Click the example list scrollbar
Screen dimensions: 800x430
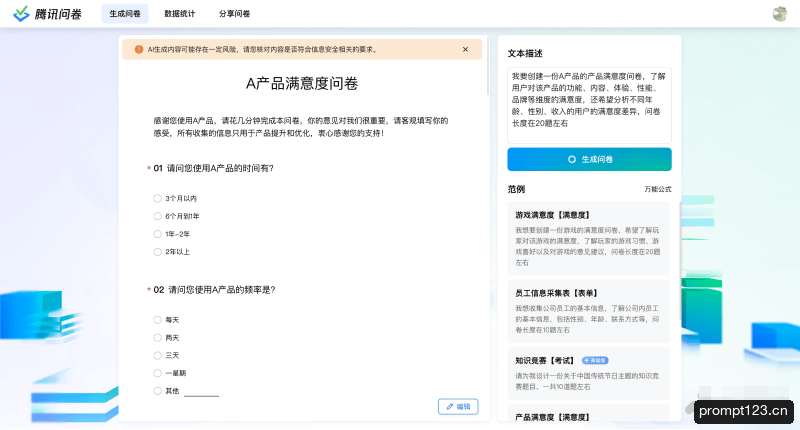(680, 260)
